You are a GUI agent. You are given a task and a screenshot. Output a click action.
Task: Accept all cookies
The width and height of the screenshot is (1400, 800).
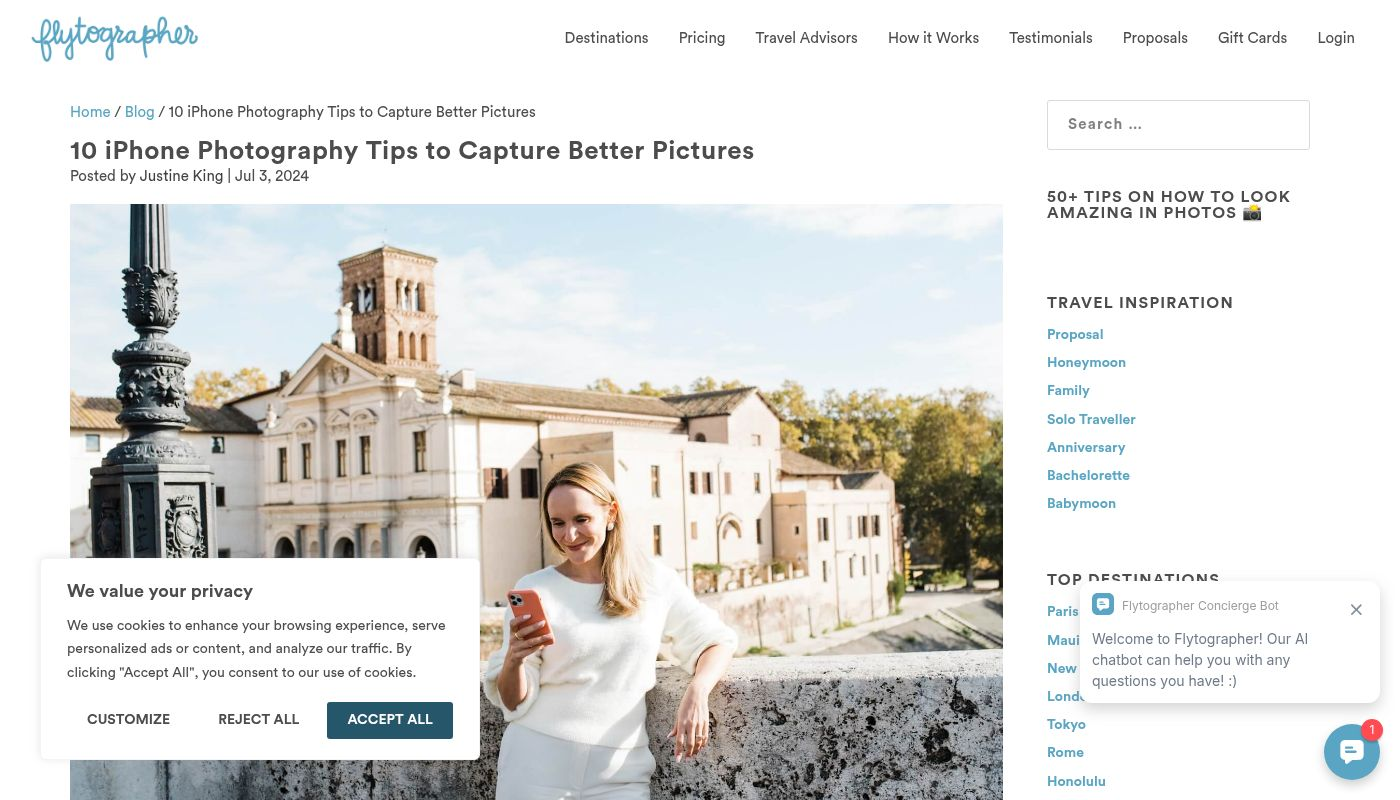390,720
